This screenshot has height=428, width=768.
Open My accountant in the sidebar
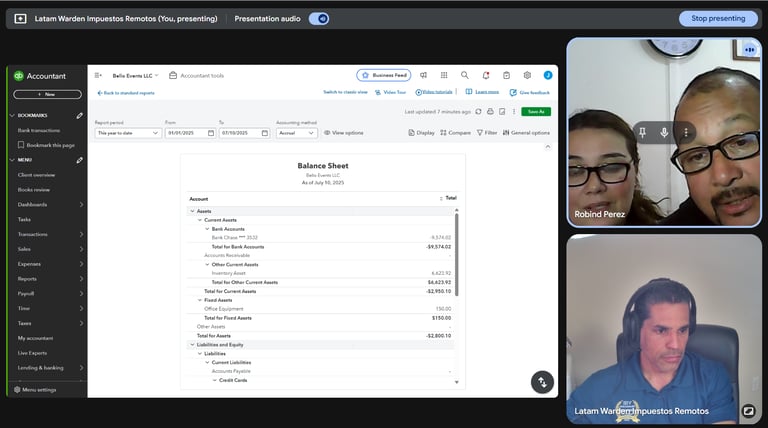coord(35,338)
